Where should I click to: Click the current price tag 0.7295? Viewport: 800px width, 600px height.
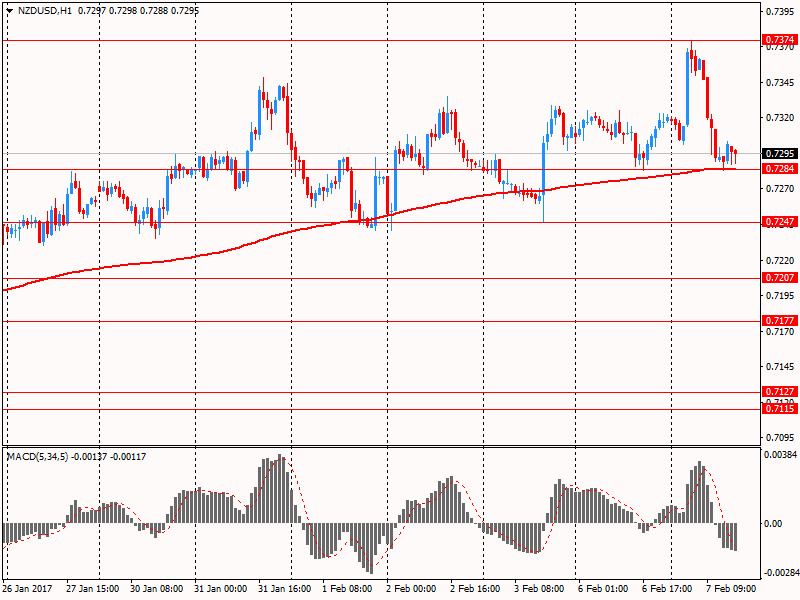[779, 154]
